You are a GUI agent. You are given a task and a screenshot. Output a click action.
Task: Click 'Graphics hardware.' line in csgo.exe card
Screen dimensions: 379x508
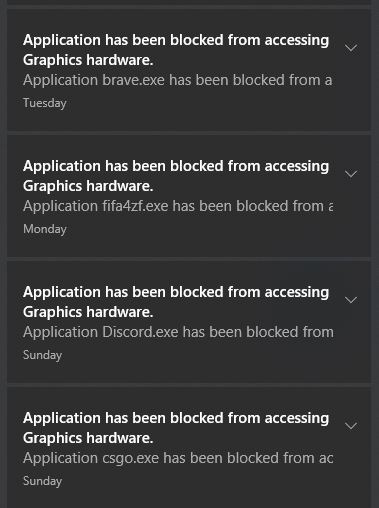[88, 438]
